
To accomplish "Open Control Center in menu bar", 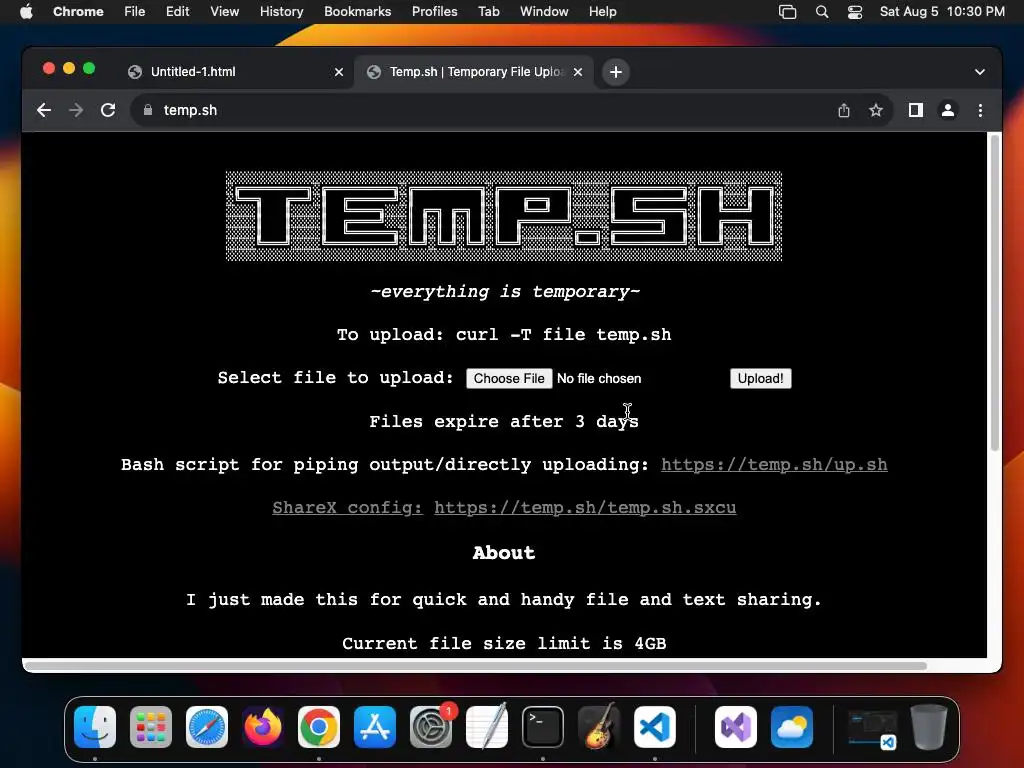I will click(855, 12).
